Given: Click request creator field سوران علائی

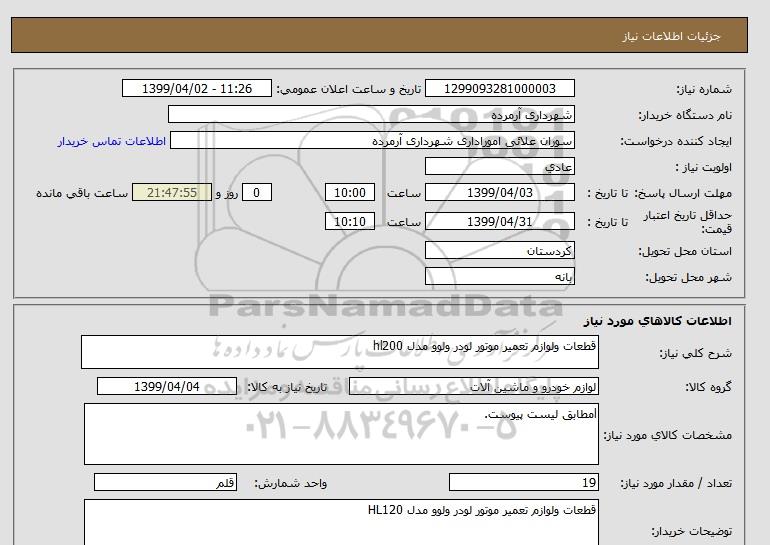Looking at the screenshot, I should [372, 140].
